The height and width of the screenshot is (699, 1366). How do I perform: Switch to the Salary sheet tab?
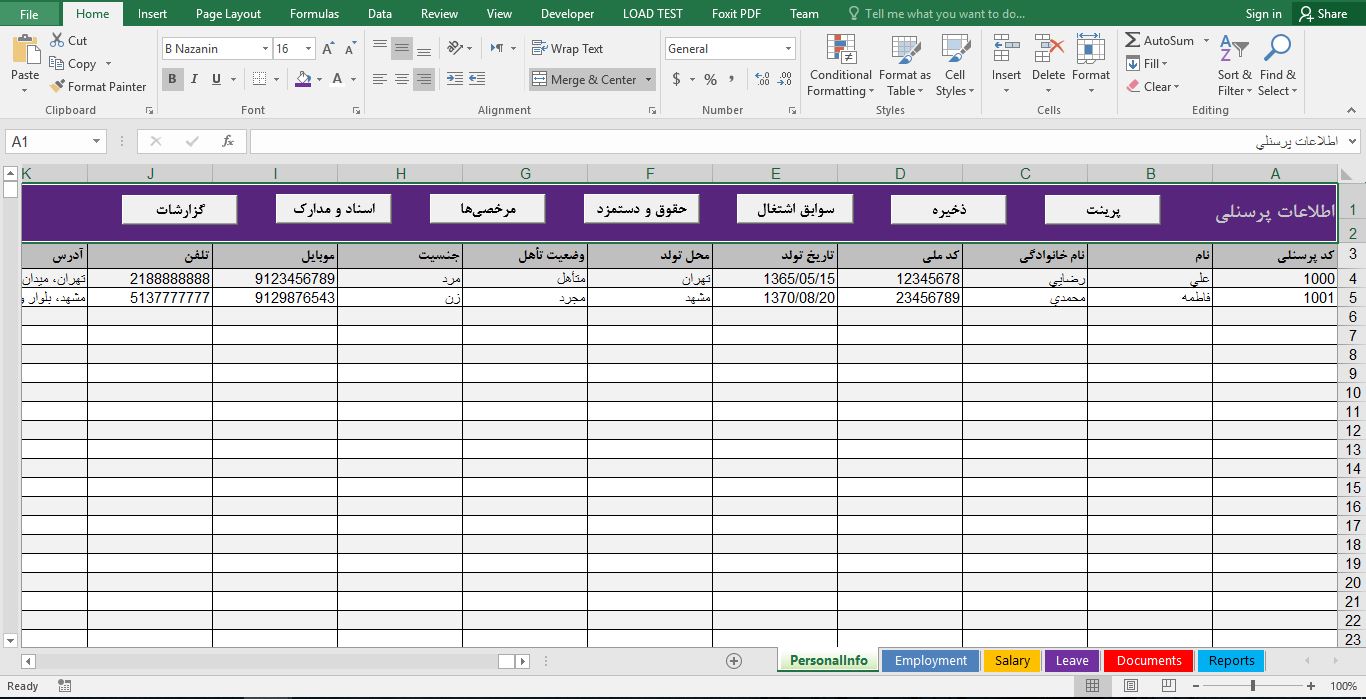click(1012, 661)
